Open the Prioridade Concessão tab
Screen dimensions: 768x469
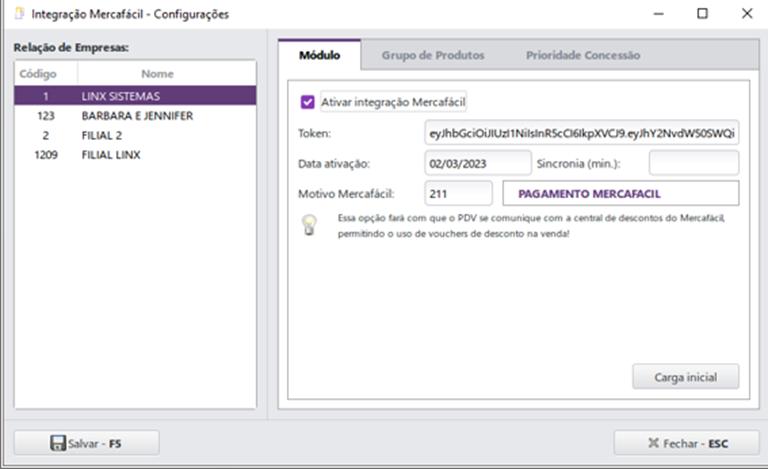[x=583, y=55]
